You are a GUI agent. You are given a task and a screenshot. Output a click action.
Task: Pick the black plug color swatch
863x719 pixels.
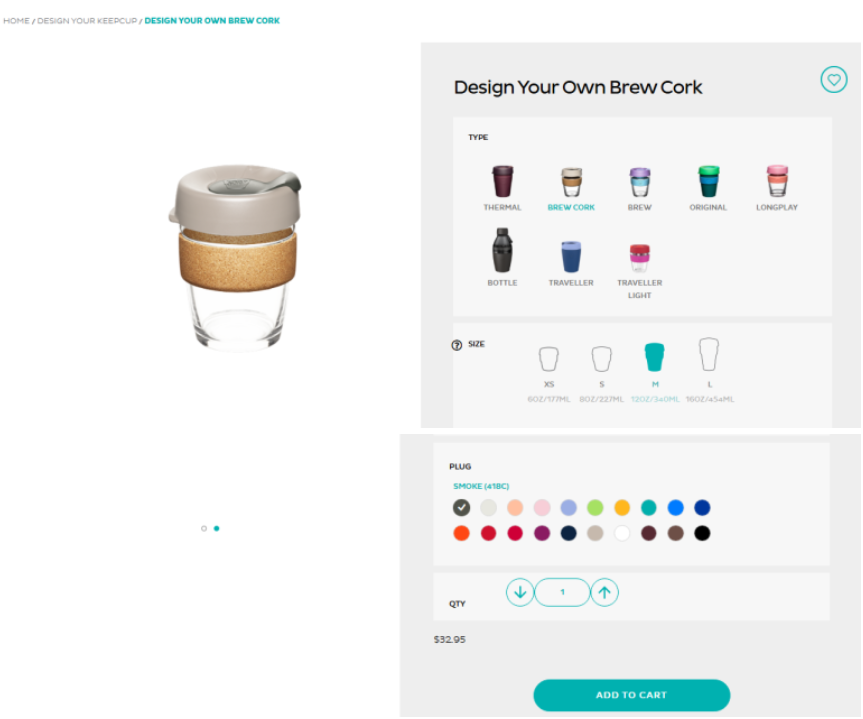[702, 533]
